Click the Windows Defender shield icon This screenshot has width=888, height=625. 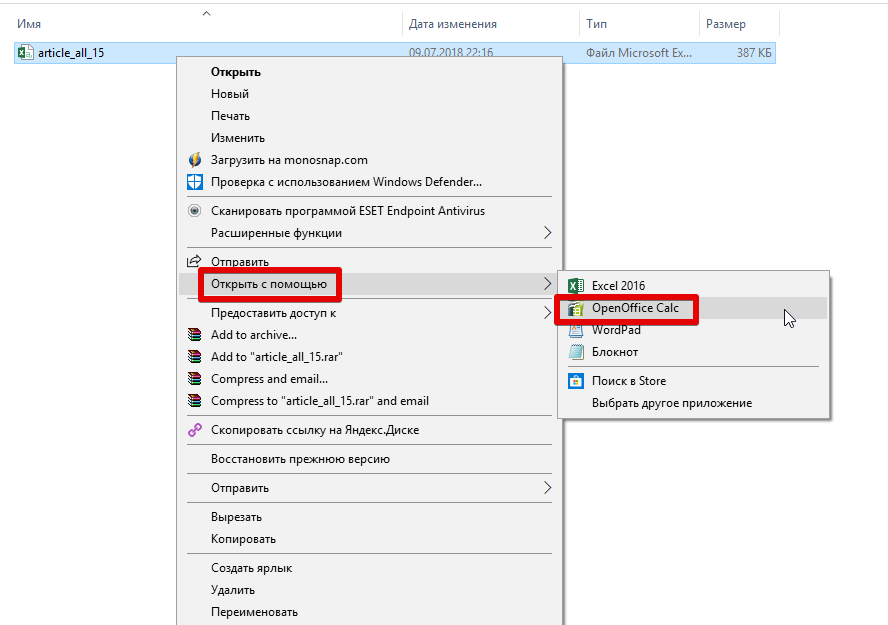coord(195,182)
